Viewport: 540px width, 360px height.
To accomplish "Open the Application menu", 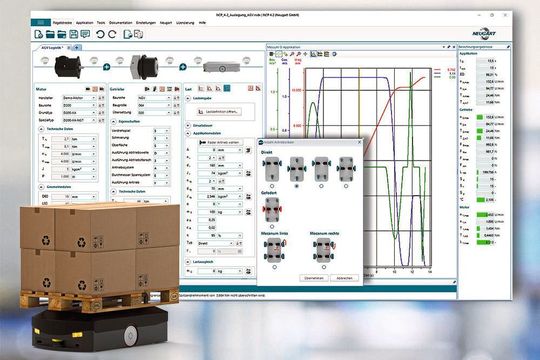I will pos(84,23).
